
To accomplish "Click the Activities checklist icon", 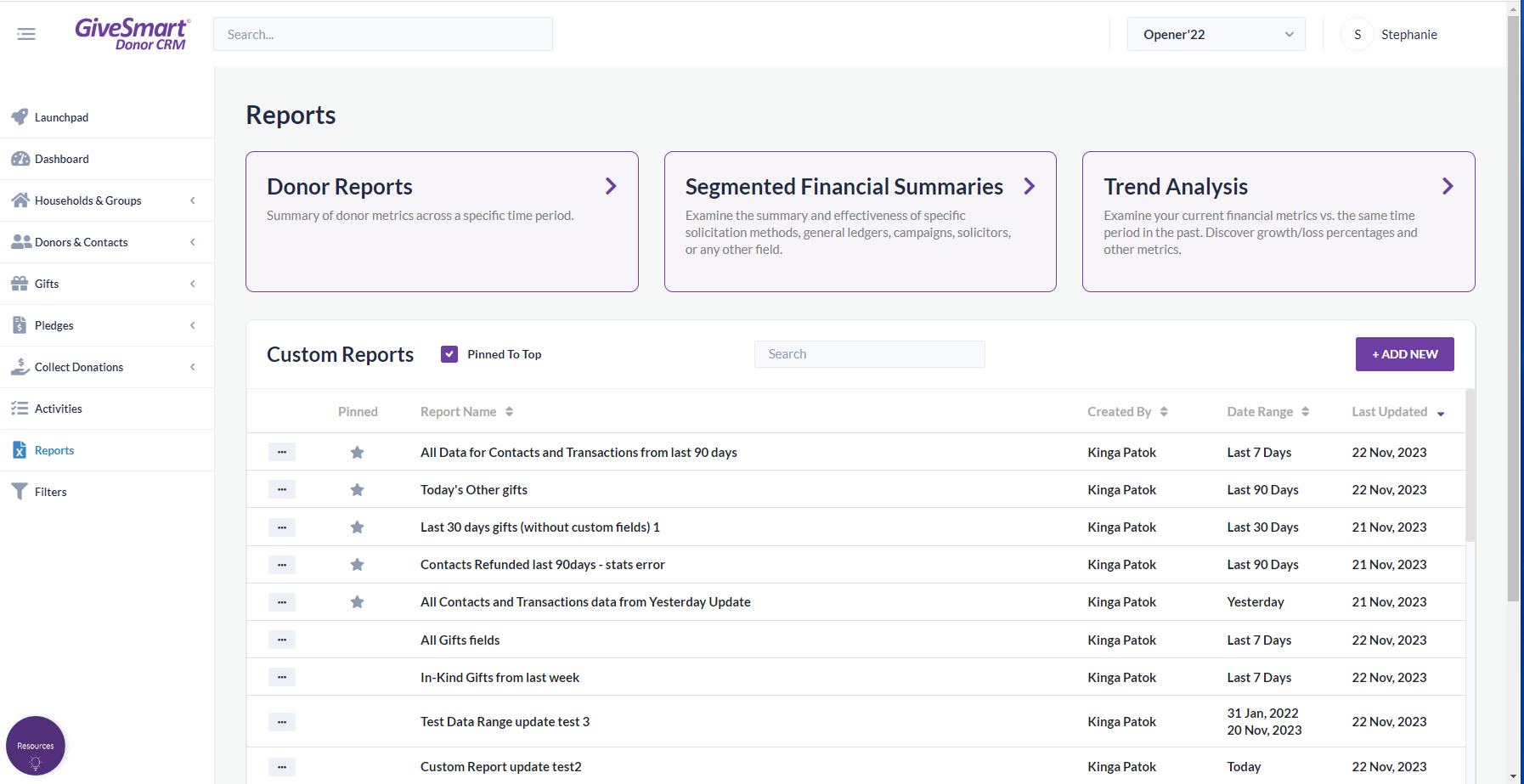I will [20, 409].
